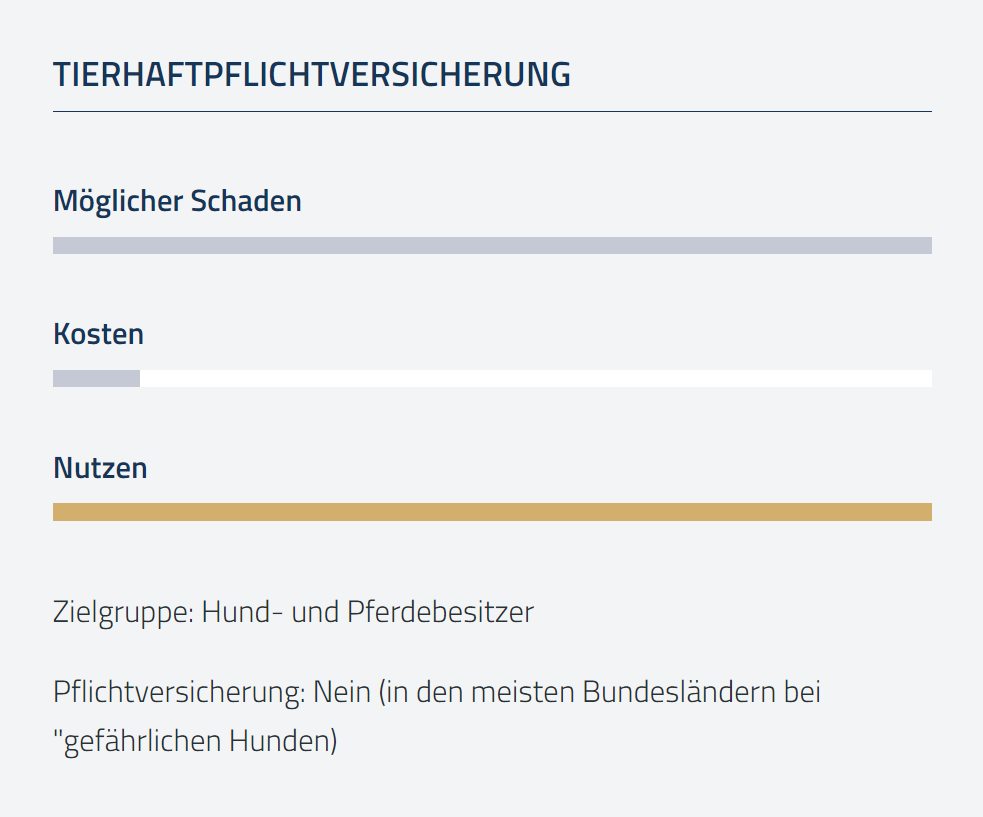This screenshot has height=817, width=983.
Task: Click the Zielgruppe line of text
Action: (x=293, y=613)
